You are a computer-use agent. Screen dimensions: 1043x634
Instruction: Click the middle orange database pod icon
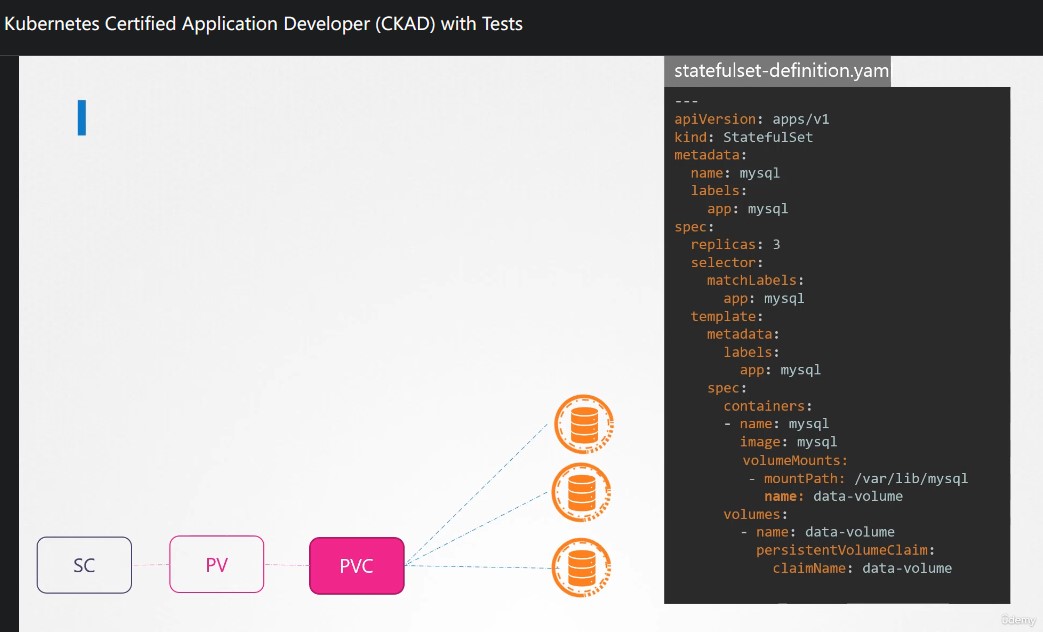click(582, 493)
